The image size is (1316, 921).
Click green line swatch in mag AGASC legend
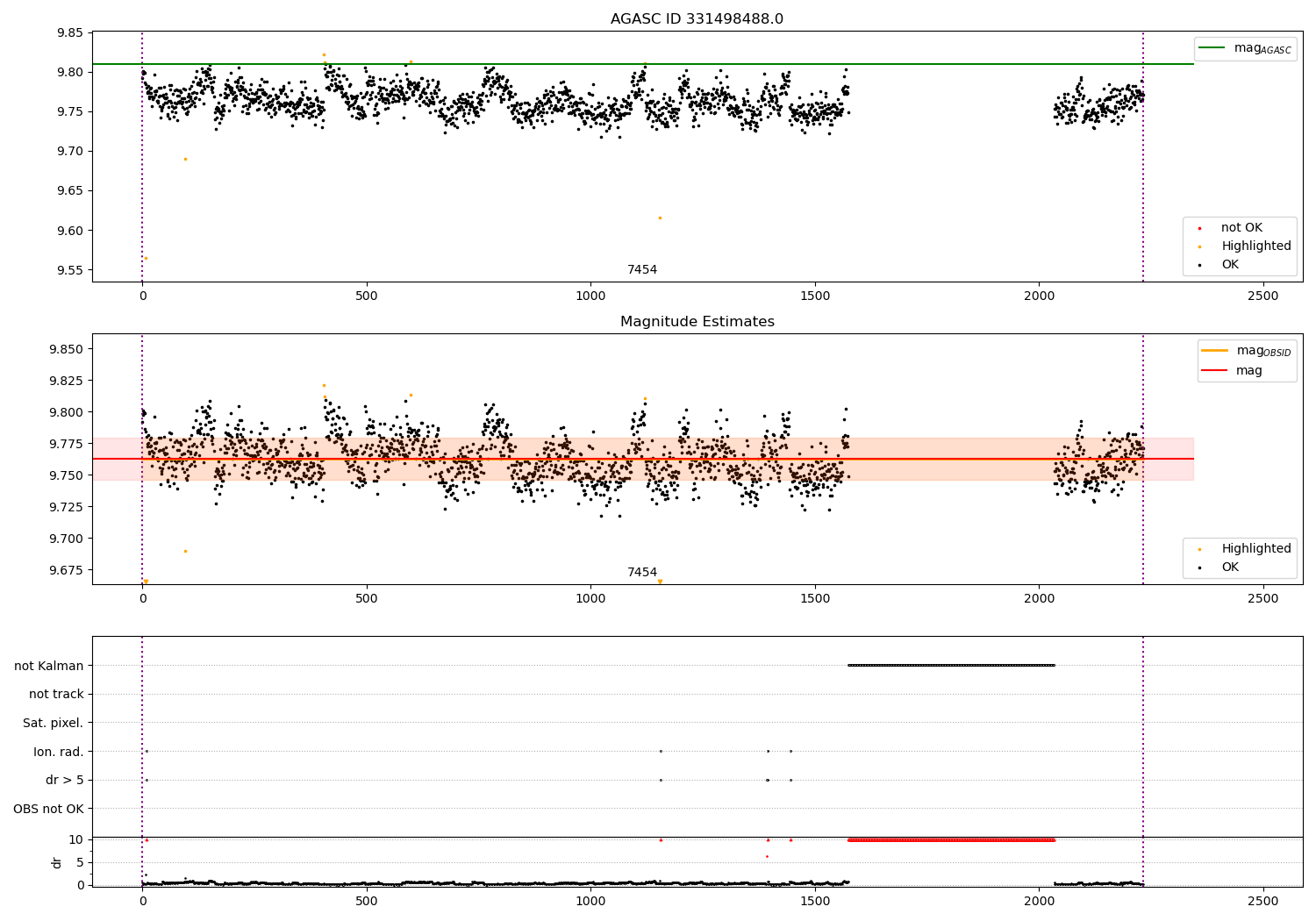tap(1212, 48)
